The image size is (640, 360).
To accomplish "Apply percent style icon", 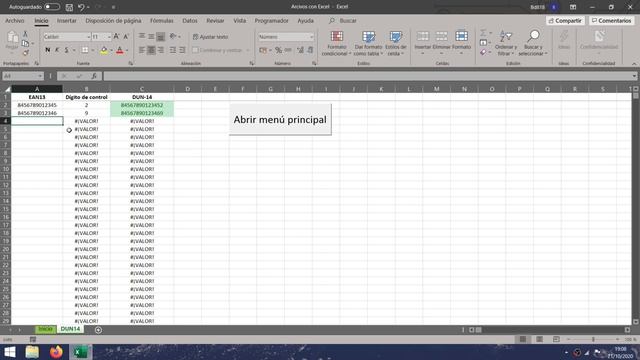I will click(x=278, y=50).
